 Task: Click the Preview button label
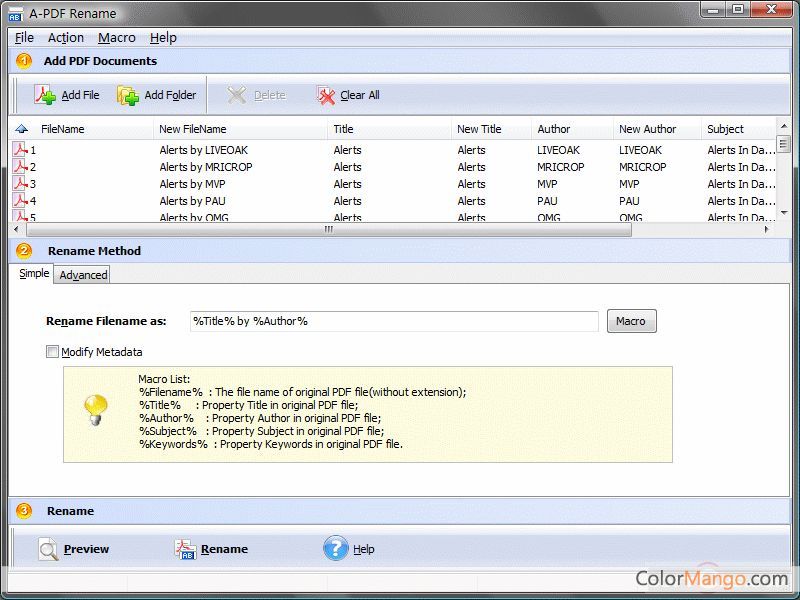click(86, 549)
